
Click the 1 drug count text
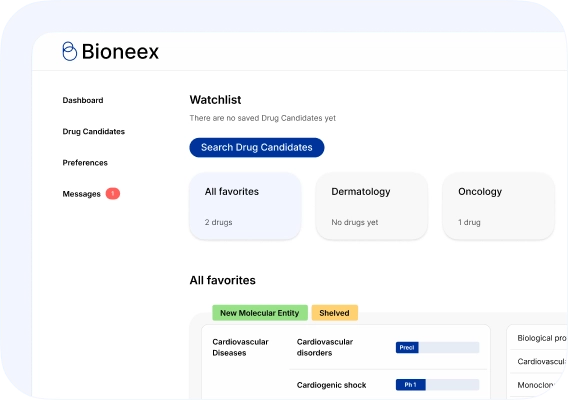click(x=469, y=222)
